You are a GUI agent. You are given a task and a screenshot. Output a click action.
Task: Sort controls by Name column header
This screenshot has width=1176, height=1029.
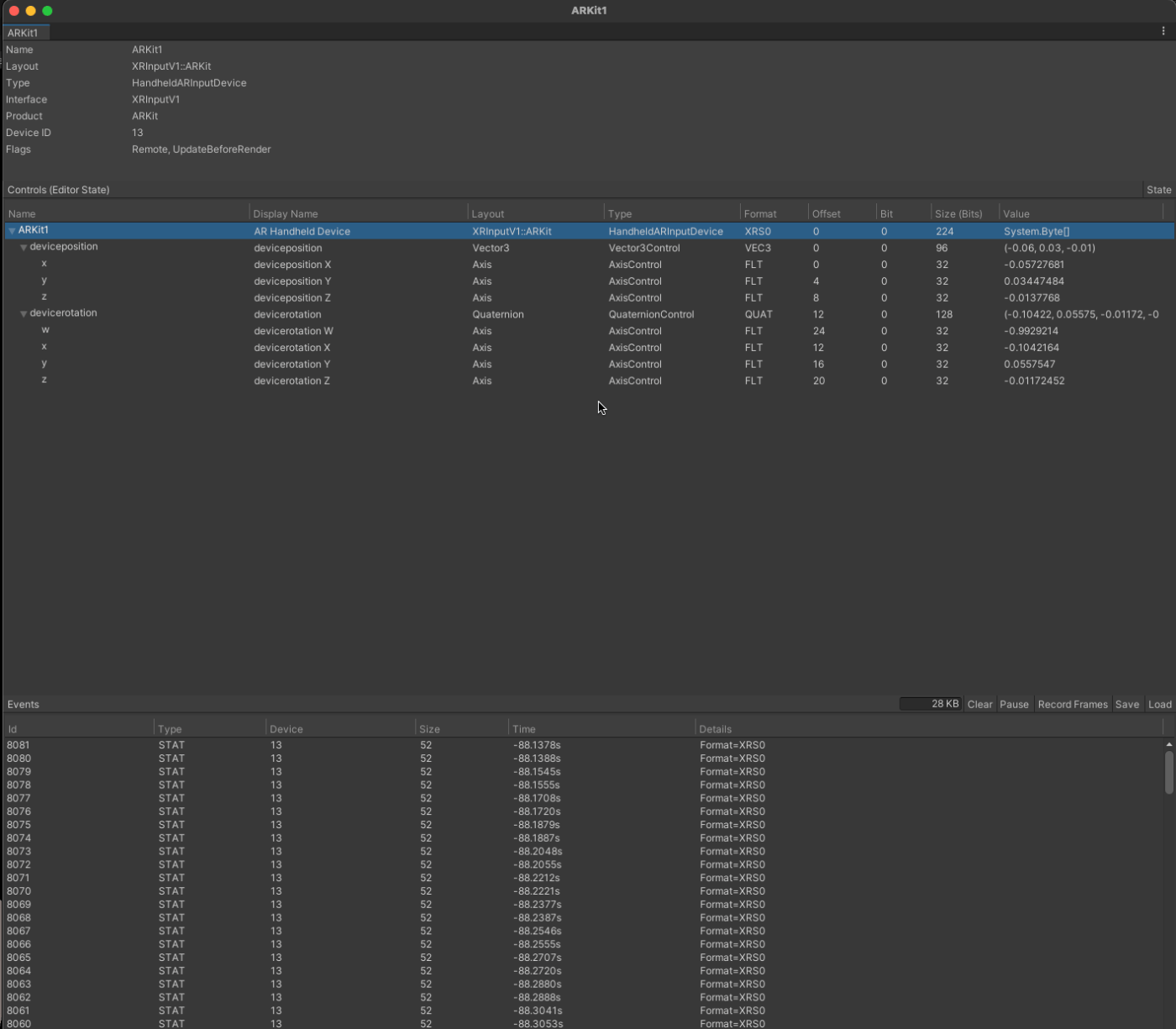pyautogui.click(x=127, y=213)
